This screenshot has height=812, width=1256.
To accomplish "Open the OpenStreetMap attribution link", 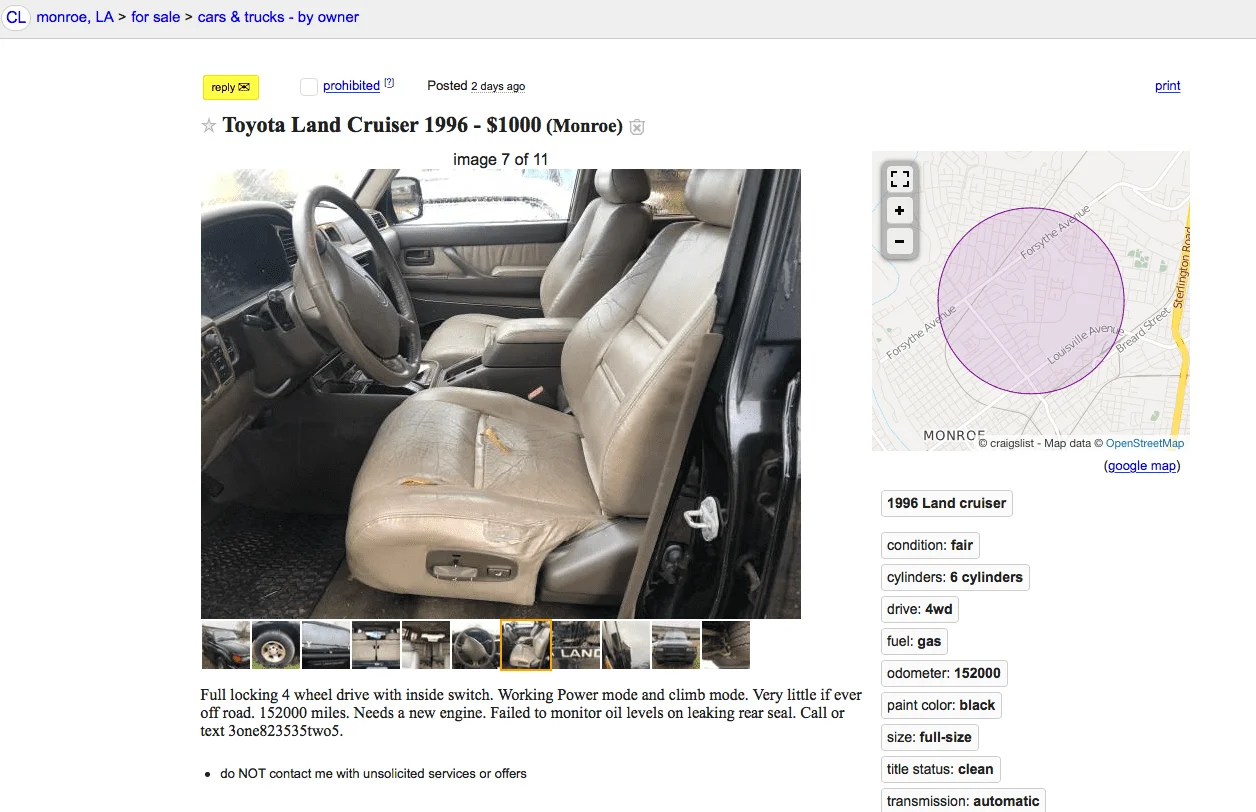I will click(1144, 443).
